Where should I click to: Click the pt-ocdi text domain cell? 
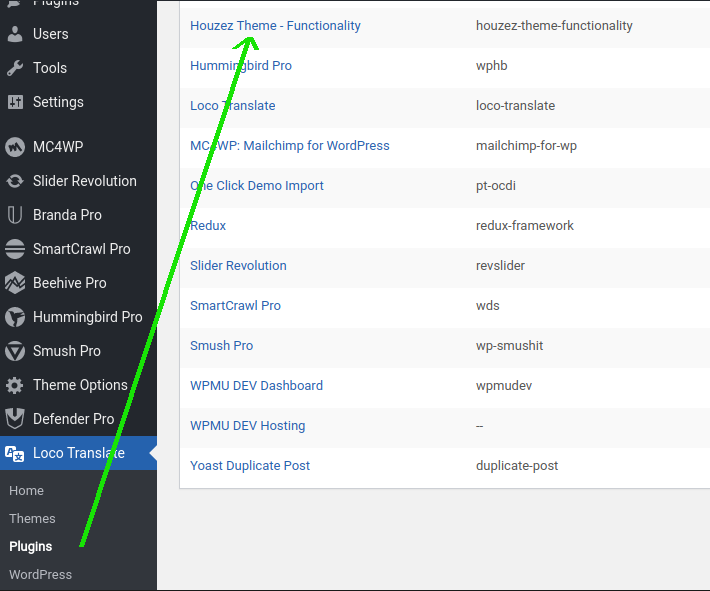[496, 186]
